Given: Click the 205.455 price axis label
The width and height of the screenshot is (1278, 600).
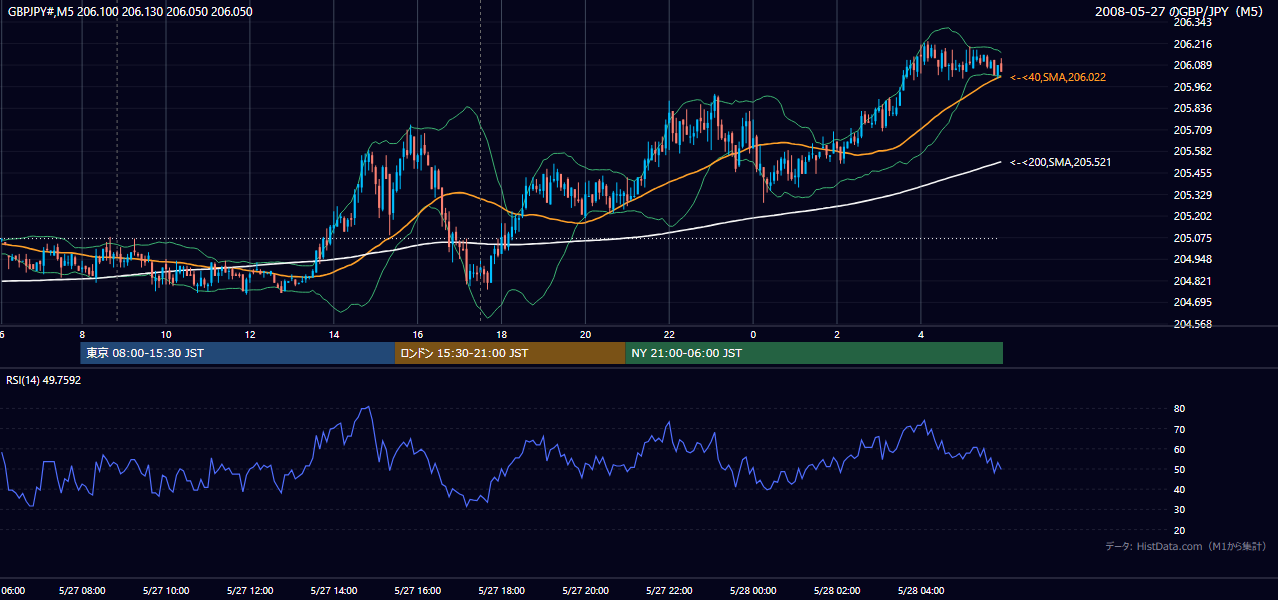Looking at the screenshot, I should (1192, 173).
